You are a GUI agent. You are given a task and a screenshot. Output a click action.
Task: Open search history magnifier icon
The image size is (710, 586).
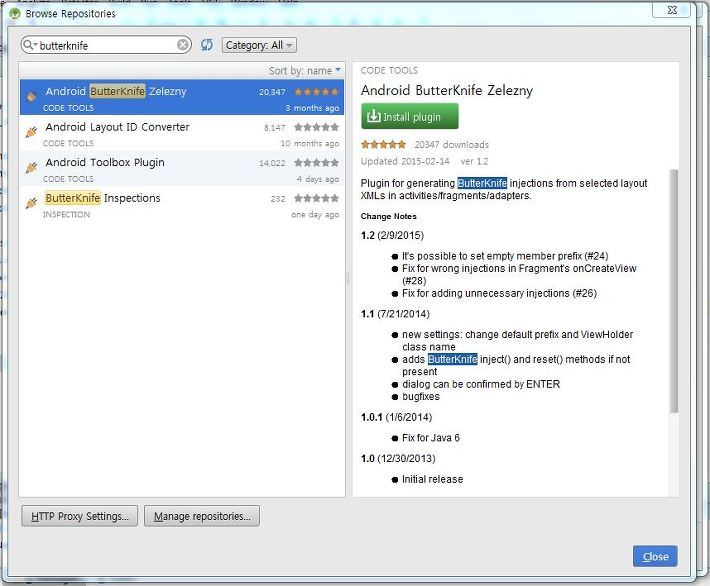[x=29, y=45]
